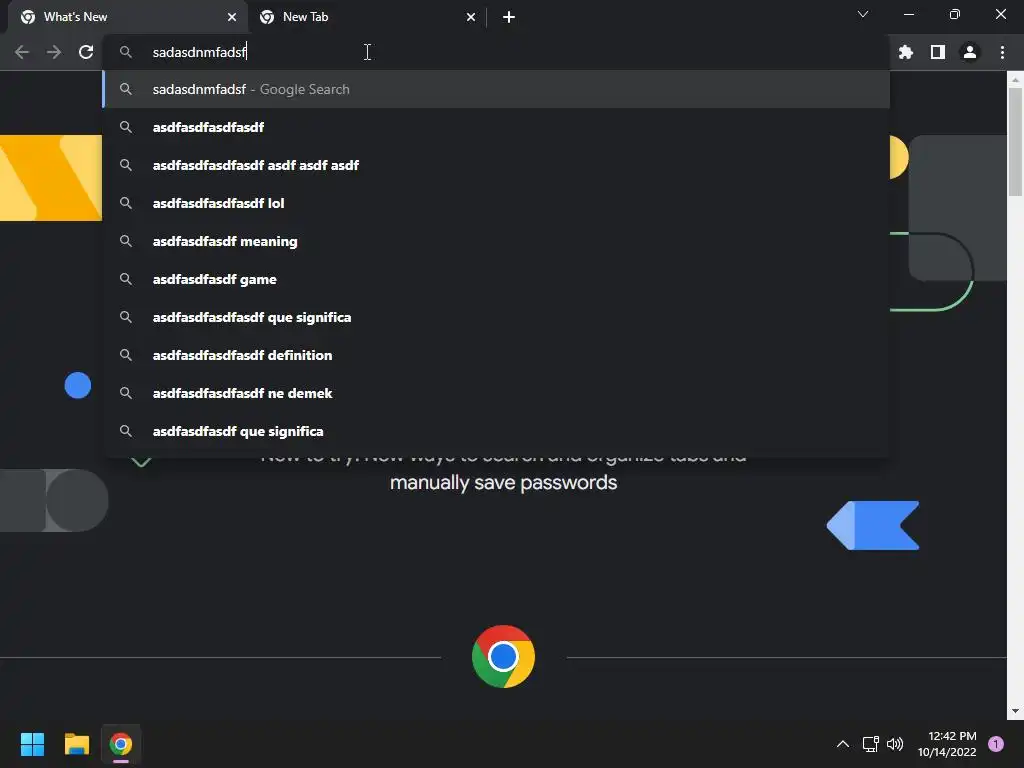This screenshot has width=1024, height=768.
Task: Close the New Tab tab
Action: point(471,17)
